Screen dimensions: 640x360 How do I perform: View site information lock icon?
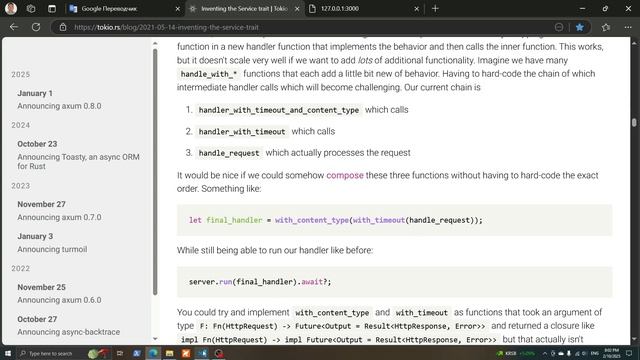63,27
